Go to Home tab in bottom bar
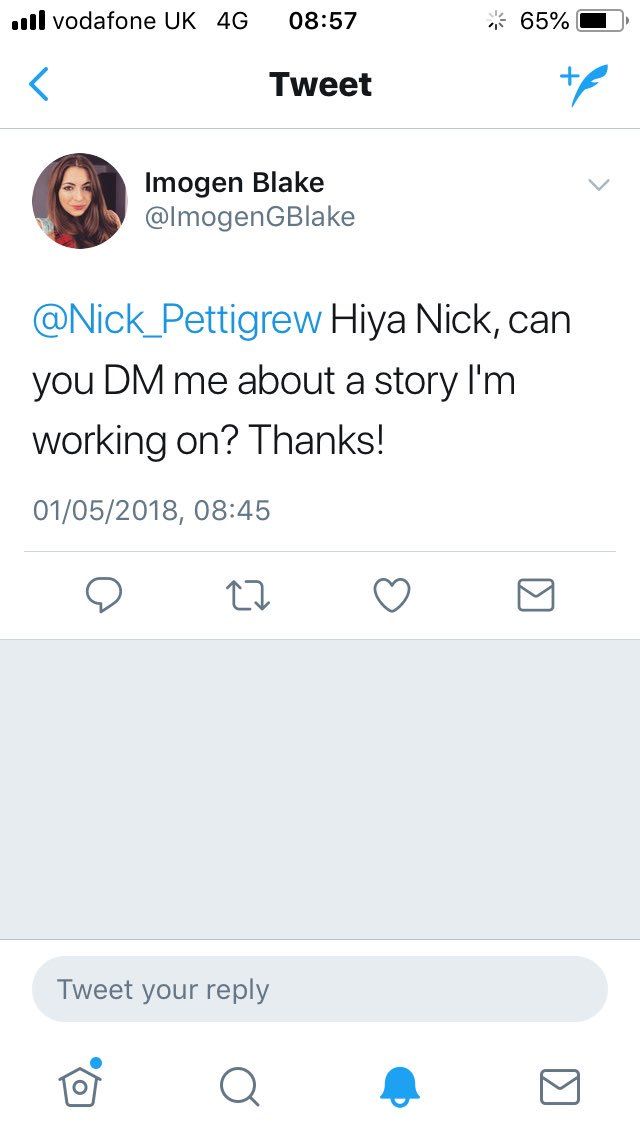This screenshot has width=640, height=1136. coord(81,1084)
